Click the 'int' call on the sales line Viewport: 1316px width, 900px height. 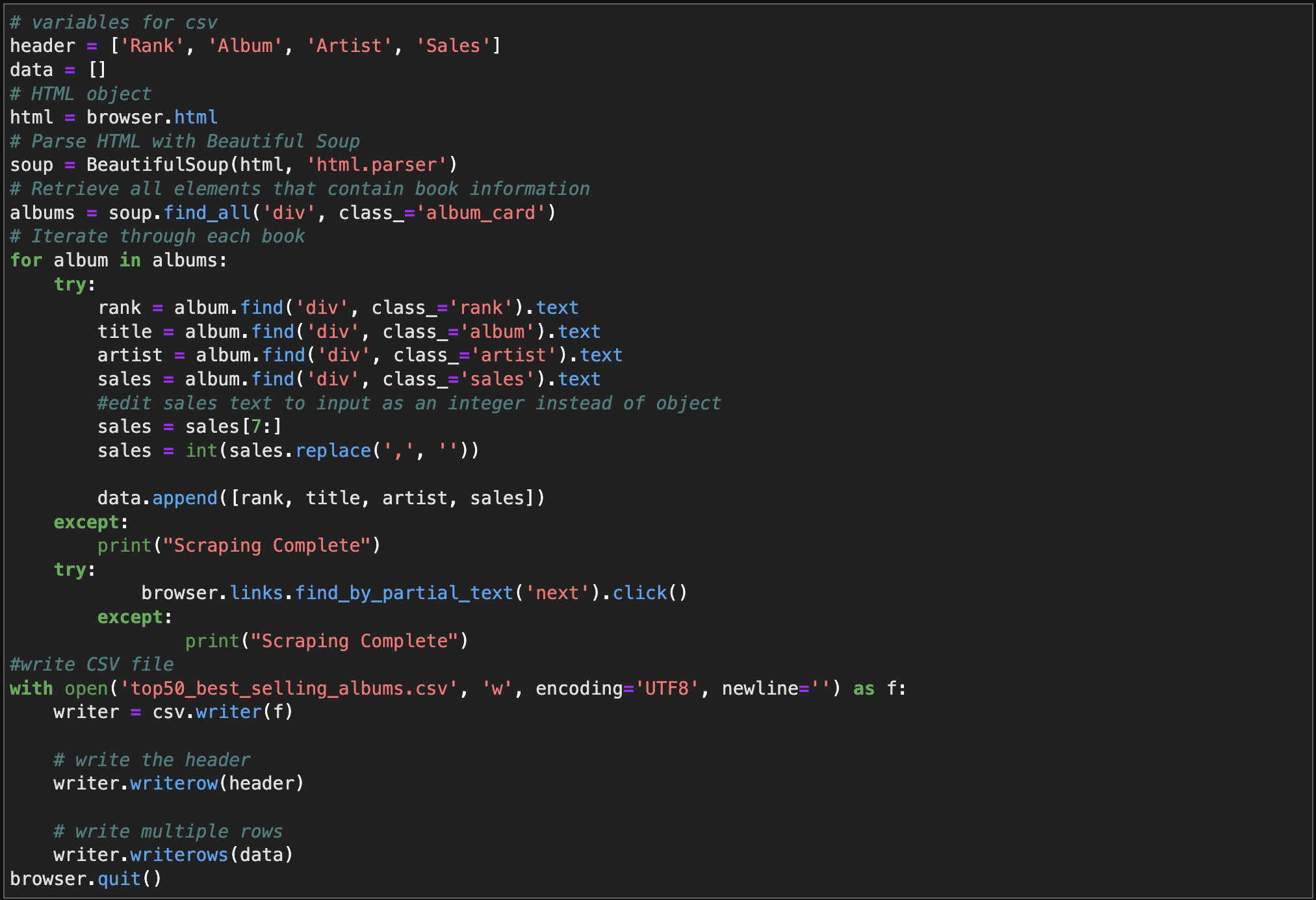201,451
